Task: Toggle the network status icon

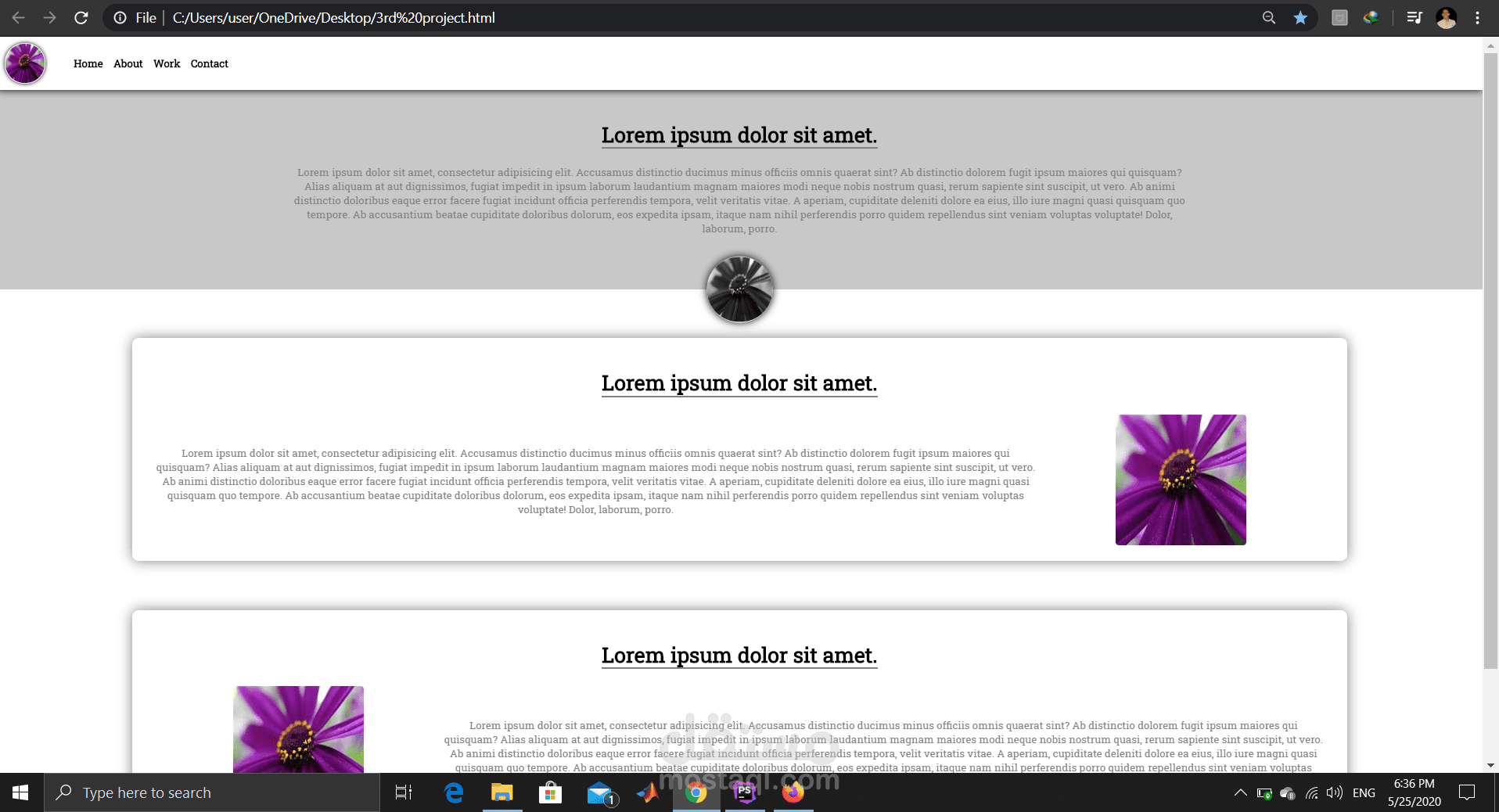Action: click(1311, 792)
